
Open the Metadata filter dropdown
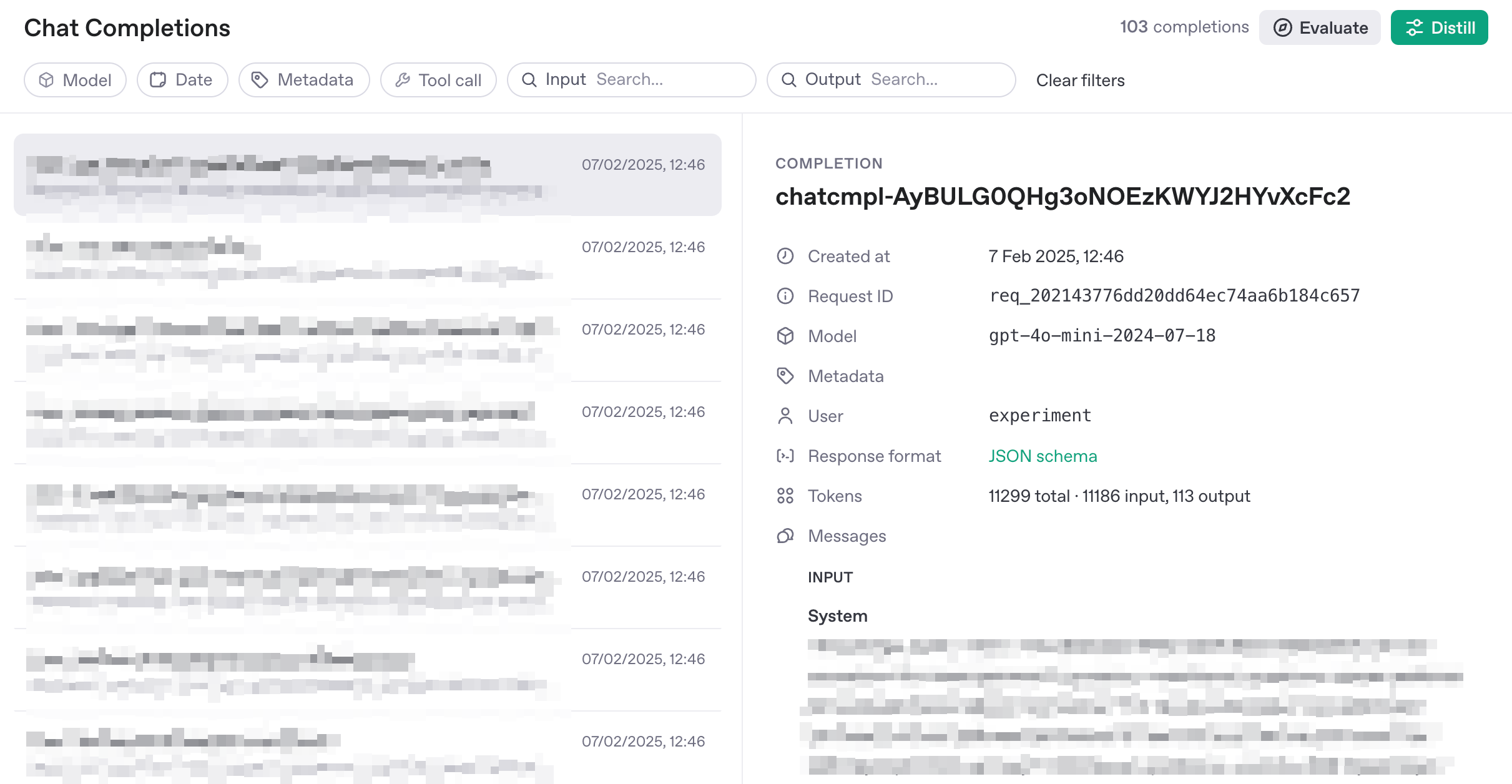[x=303, y=80]
